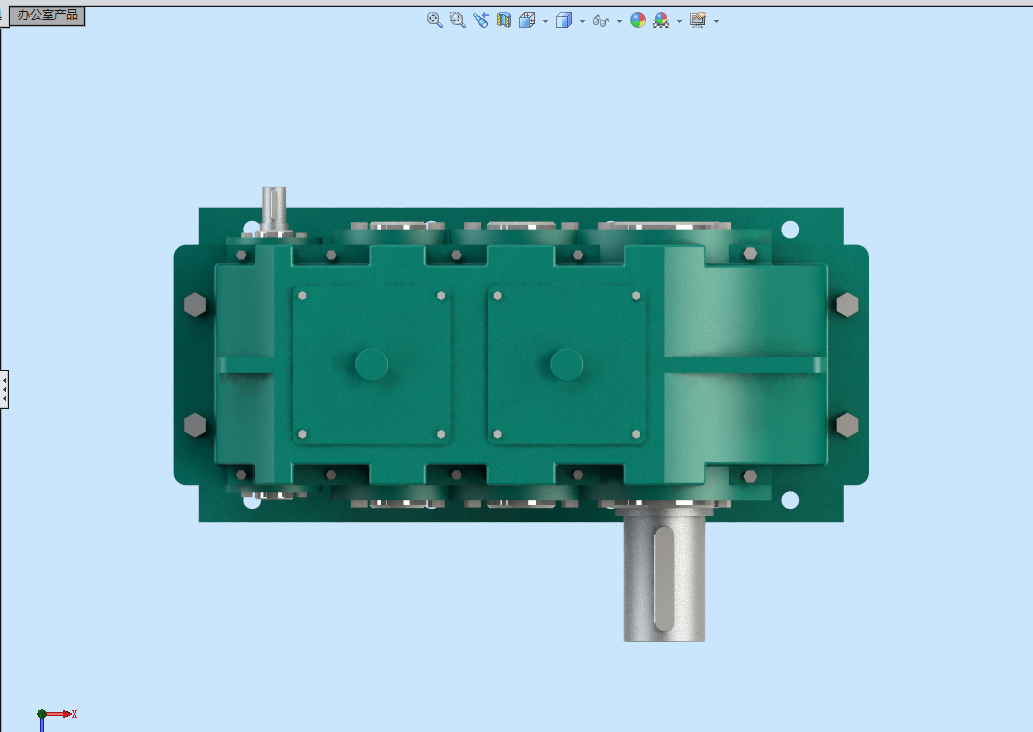Select the left square inspection cover
1033x732 pixels.
point(372,364)
